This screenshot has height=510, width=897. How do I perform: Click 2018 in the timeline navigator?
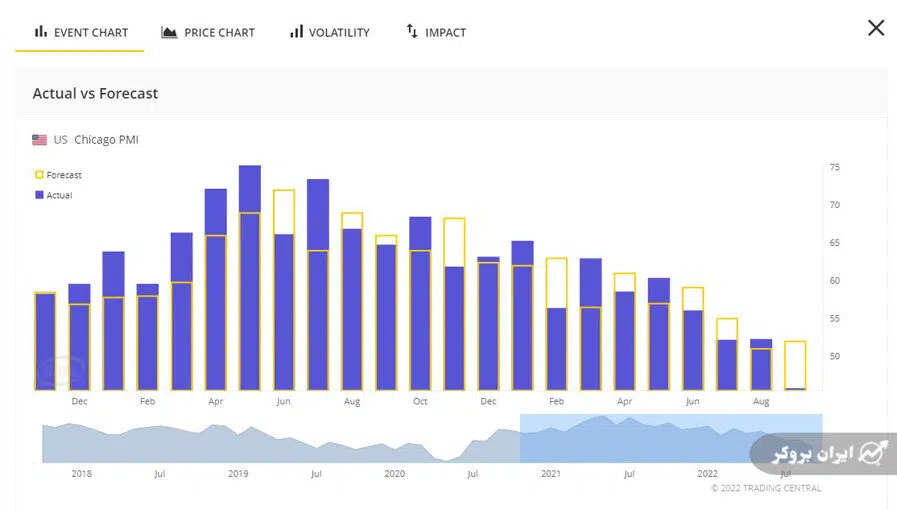[82, 473]
